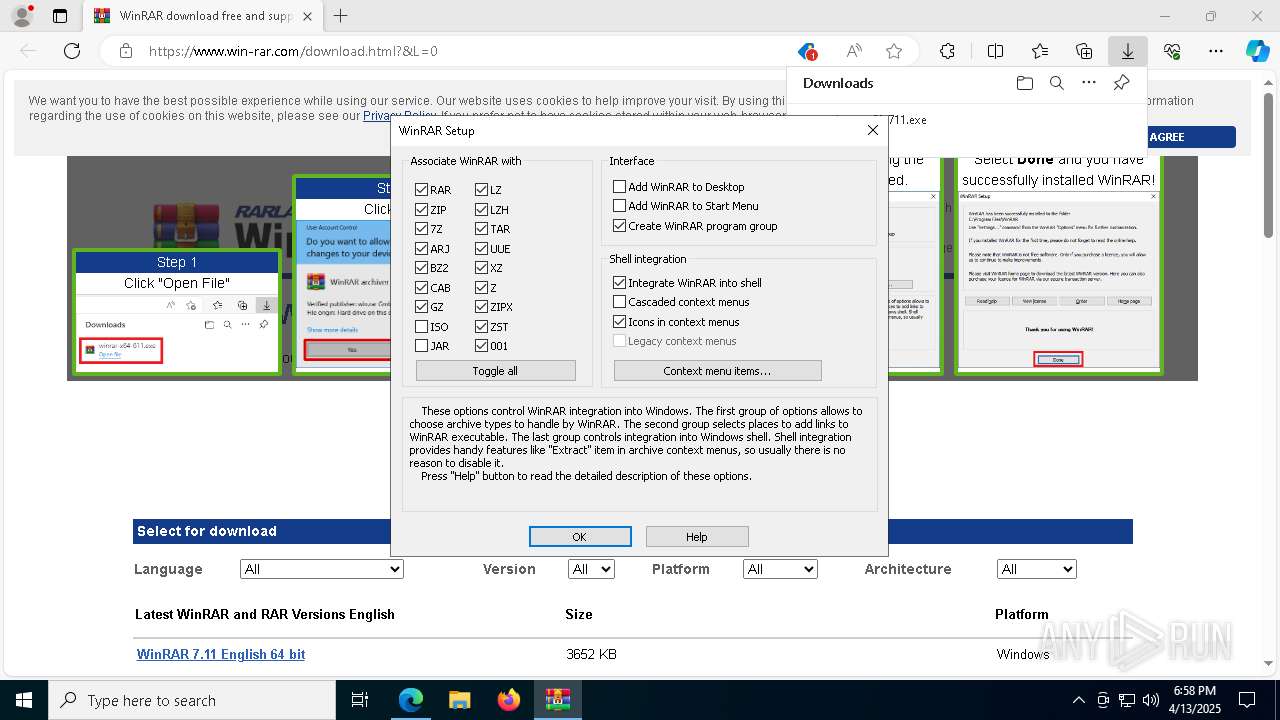Open the tab actions menu icon
This screenshot has height=720, width=1280.
[x=60, y=16]
